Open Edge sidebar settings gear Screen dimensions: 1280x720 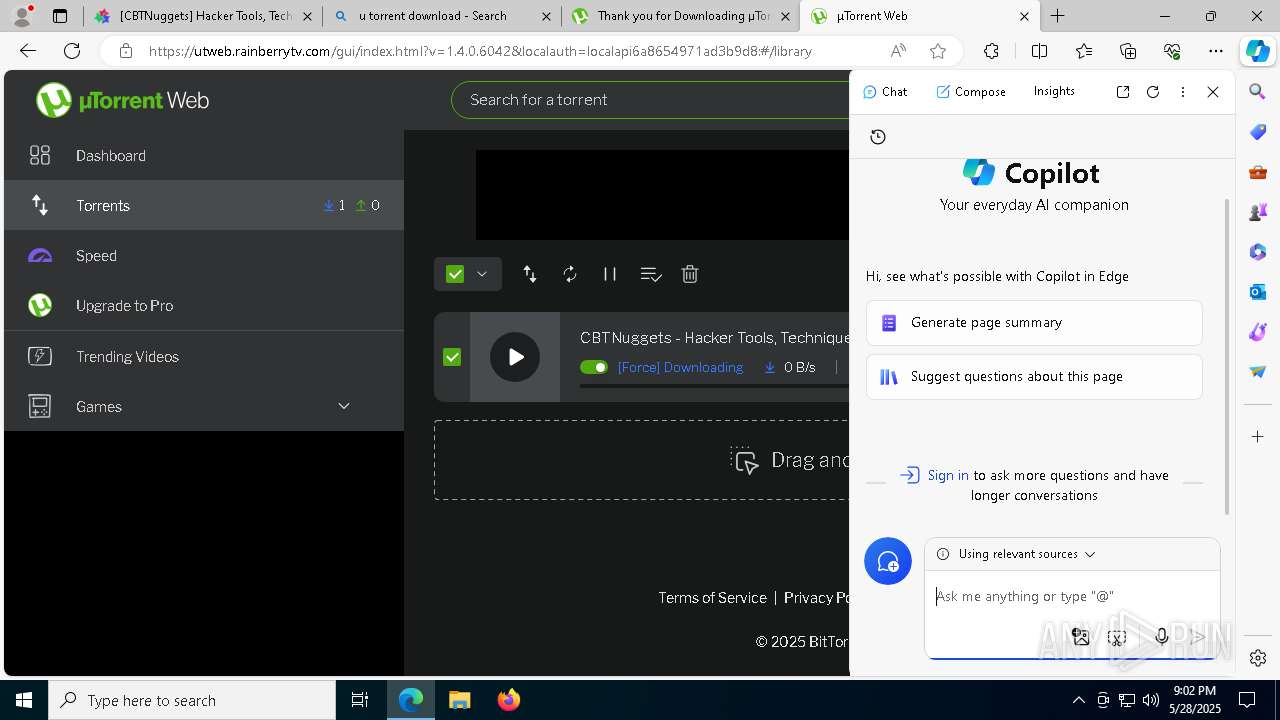(1258, 658)
